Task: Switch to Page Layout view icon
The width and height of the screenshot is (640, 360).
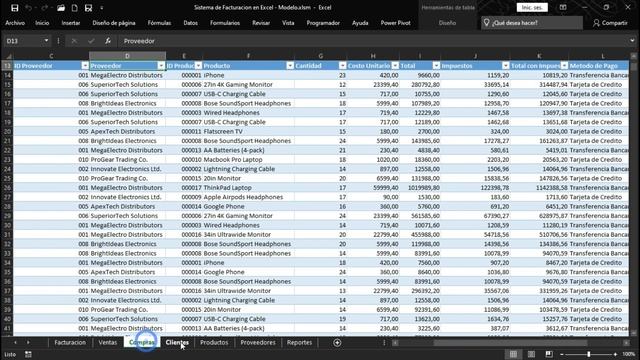Action: [531, 354]
